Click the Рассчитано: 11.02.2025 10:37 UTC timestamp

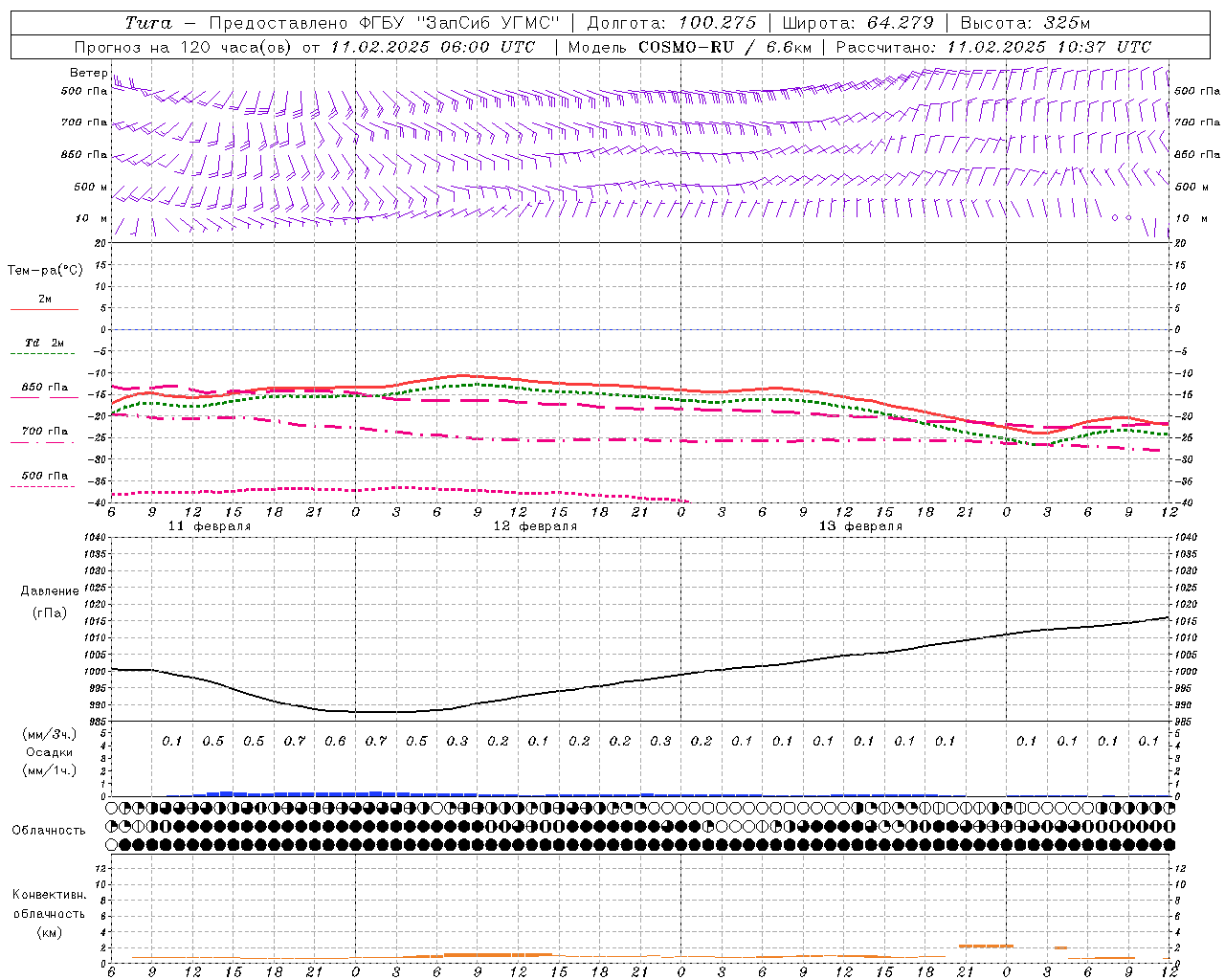click(993, 47)
